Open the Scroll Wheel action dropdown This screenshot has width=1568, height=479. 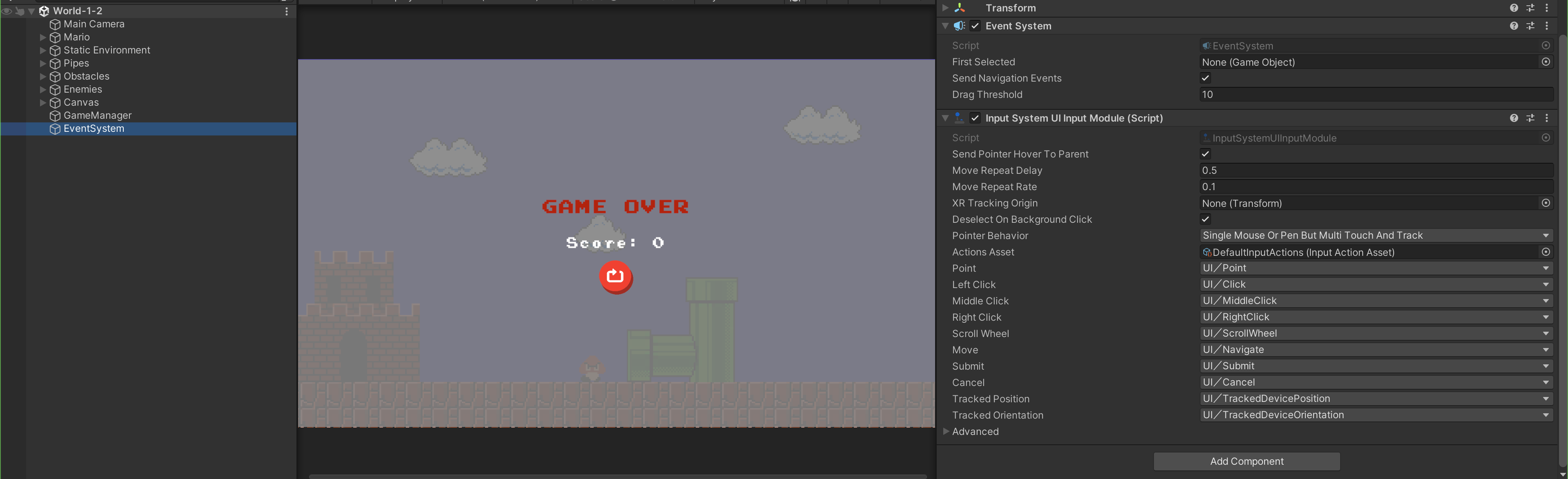click(x=1376, y=334)
